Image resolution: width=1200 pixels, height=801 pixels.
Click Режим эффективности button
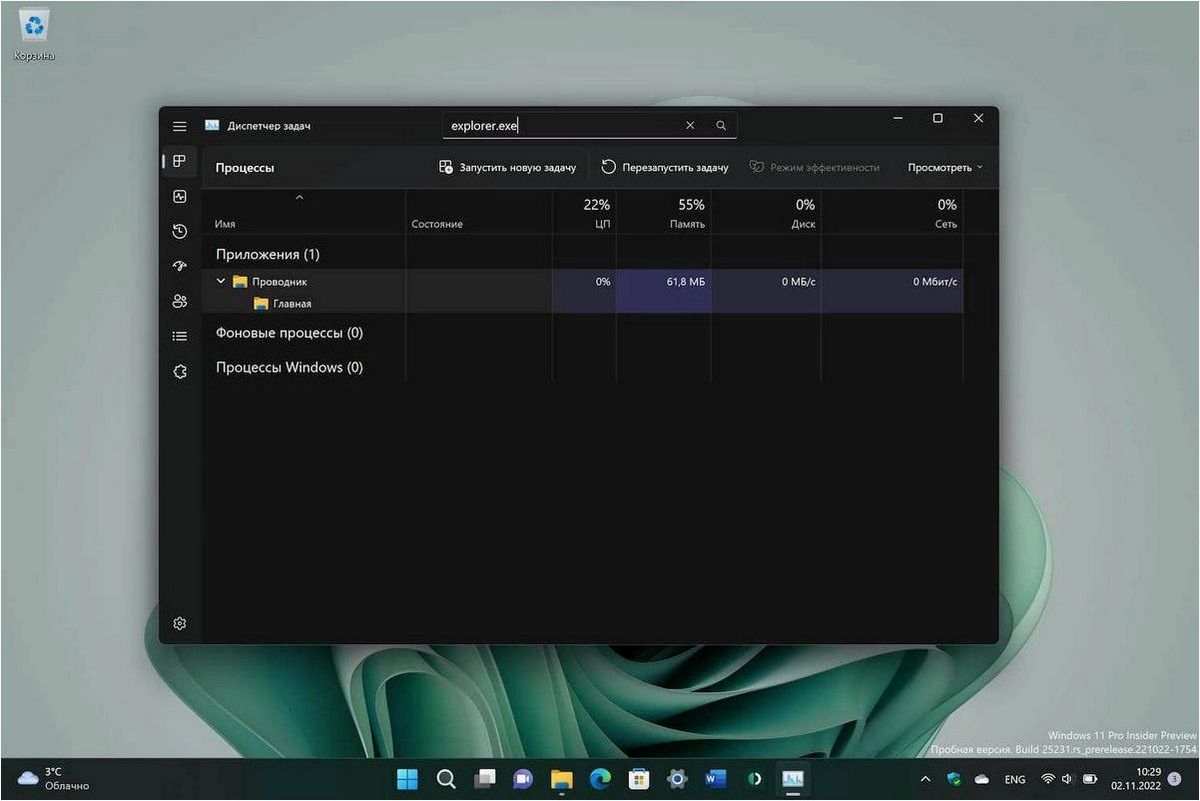815,167
